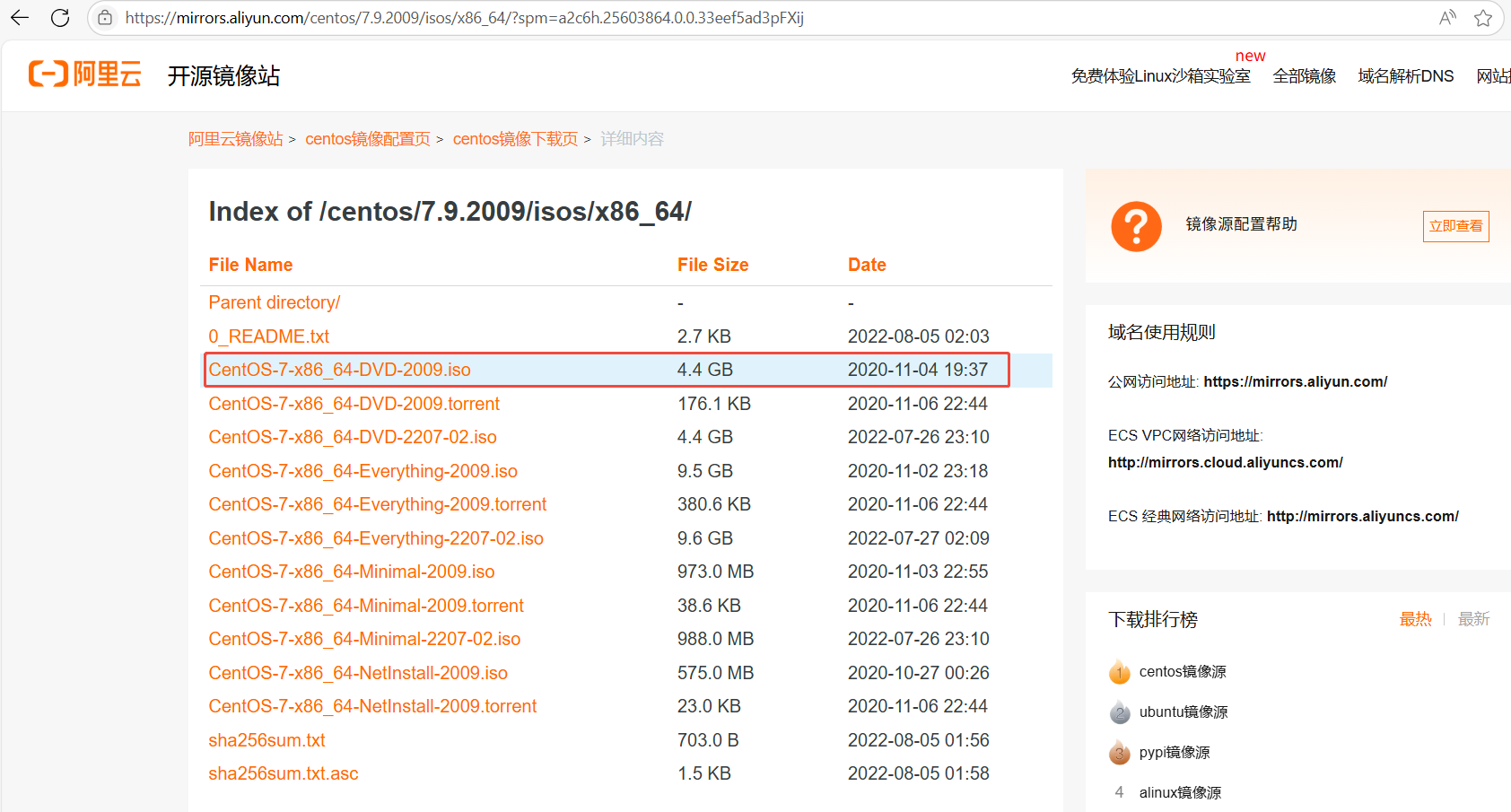Download CentOS-7-x86_64-DVD-2207-02.iso
This screenshot has width=1511, height=812.
353,437
